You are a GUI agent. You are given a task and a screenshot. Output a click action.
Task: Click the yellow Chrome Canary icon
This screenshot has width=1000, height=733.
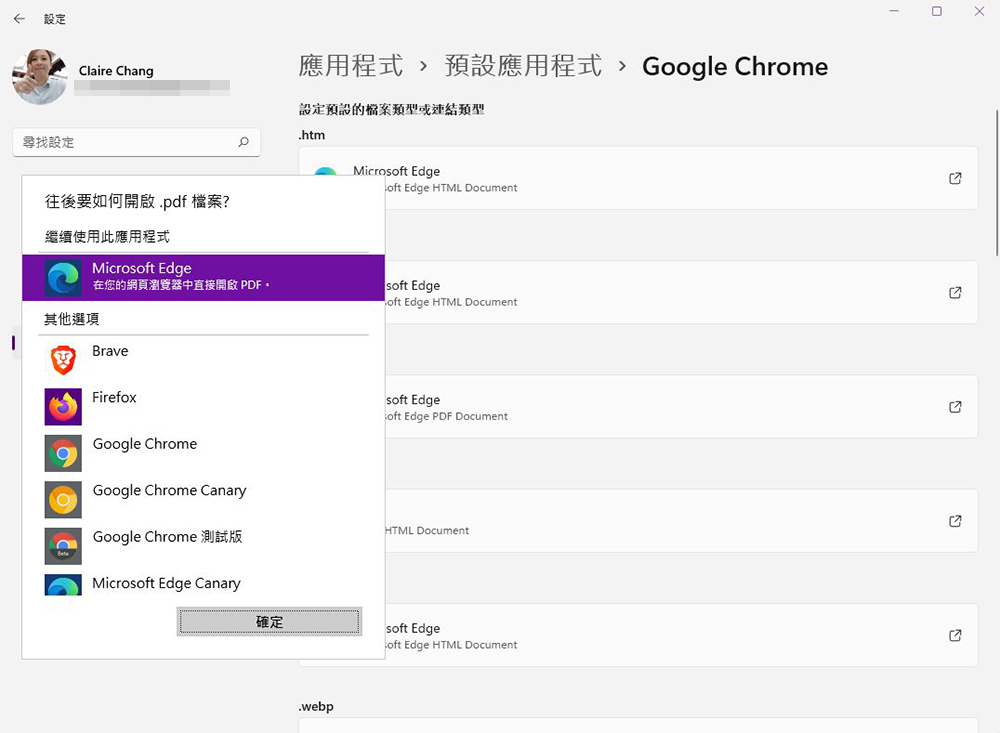63,500
